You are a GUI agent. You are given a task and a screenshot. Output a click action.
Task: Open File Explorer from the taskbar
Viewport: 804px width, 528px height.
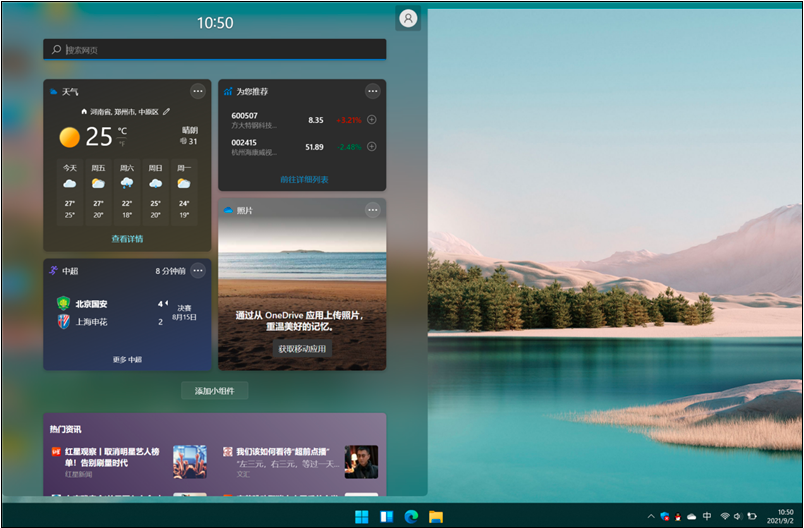[436, 517]
